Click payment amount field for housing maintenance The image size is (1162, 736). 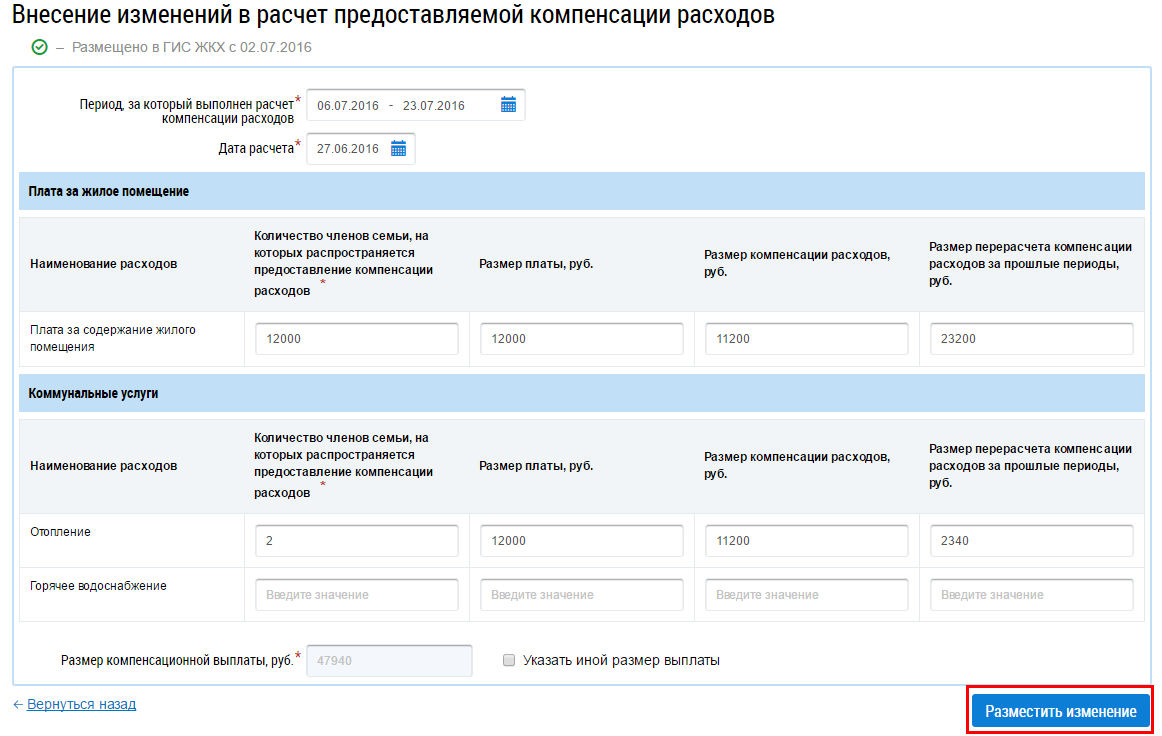pos(581,339)
